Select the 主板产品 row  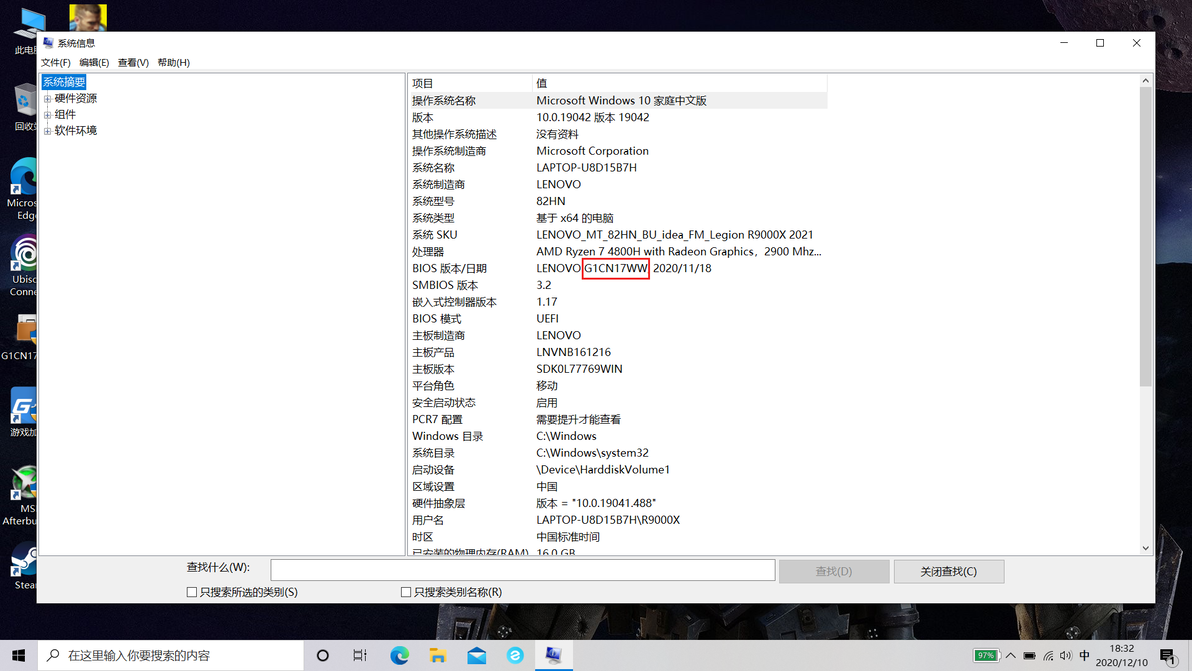(617, 352)
